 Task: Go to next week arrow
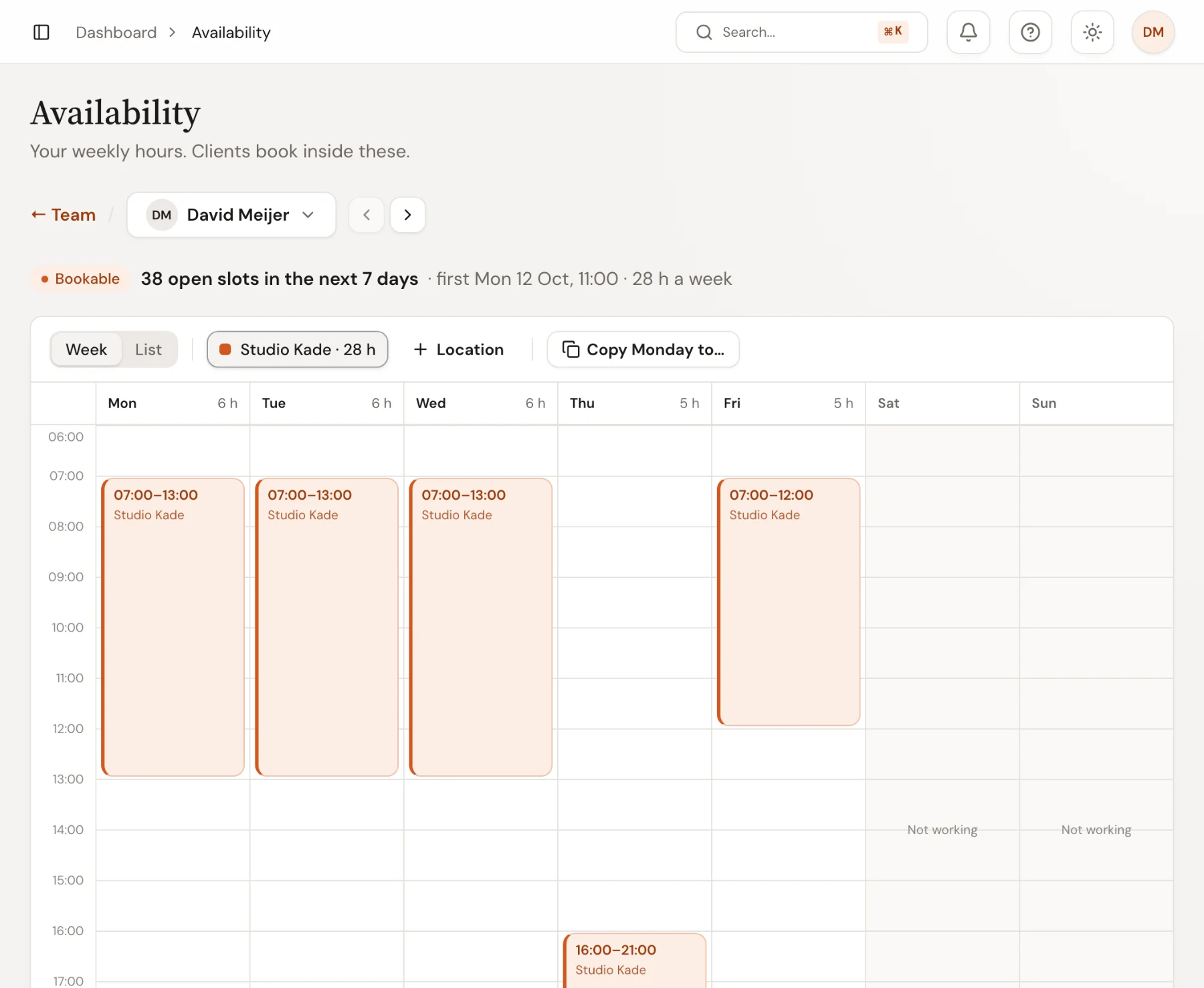coord(408,215)
